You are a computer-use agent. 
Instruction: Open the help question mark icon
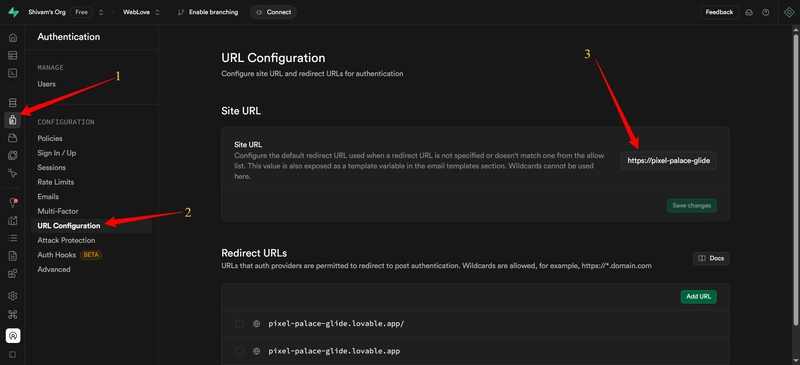765,12
